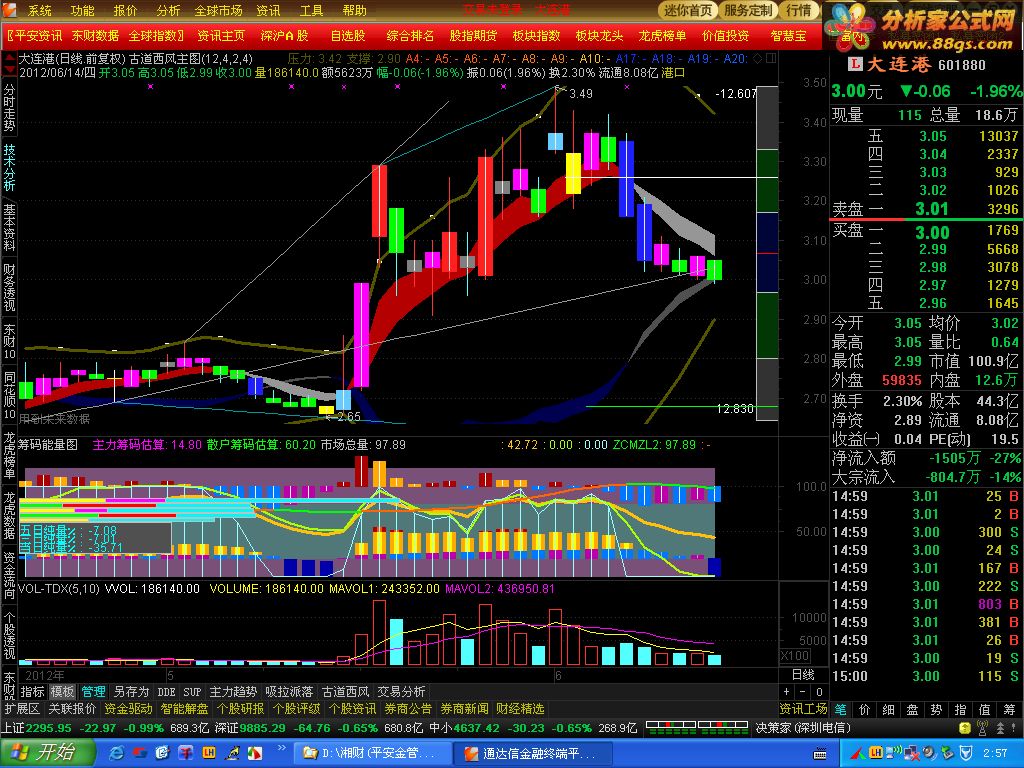Screen dimensions: 1024x768
Task: Open the 个股研报 link
Action: (240, 709)
